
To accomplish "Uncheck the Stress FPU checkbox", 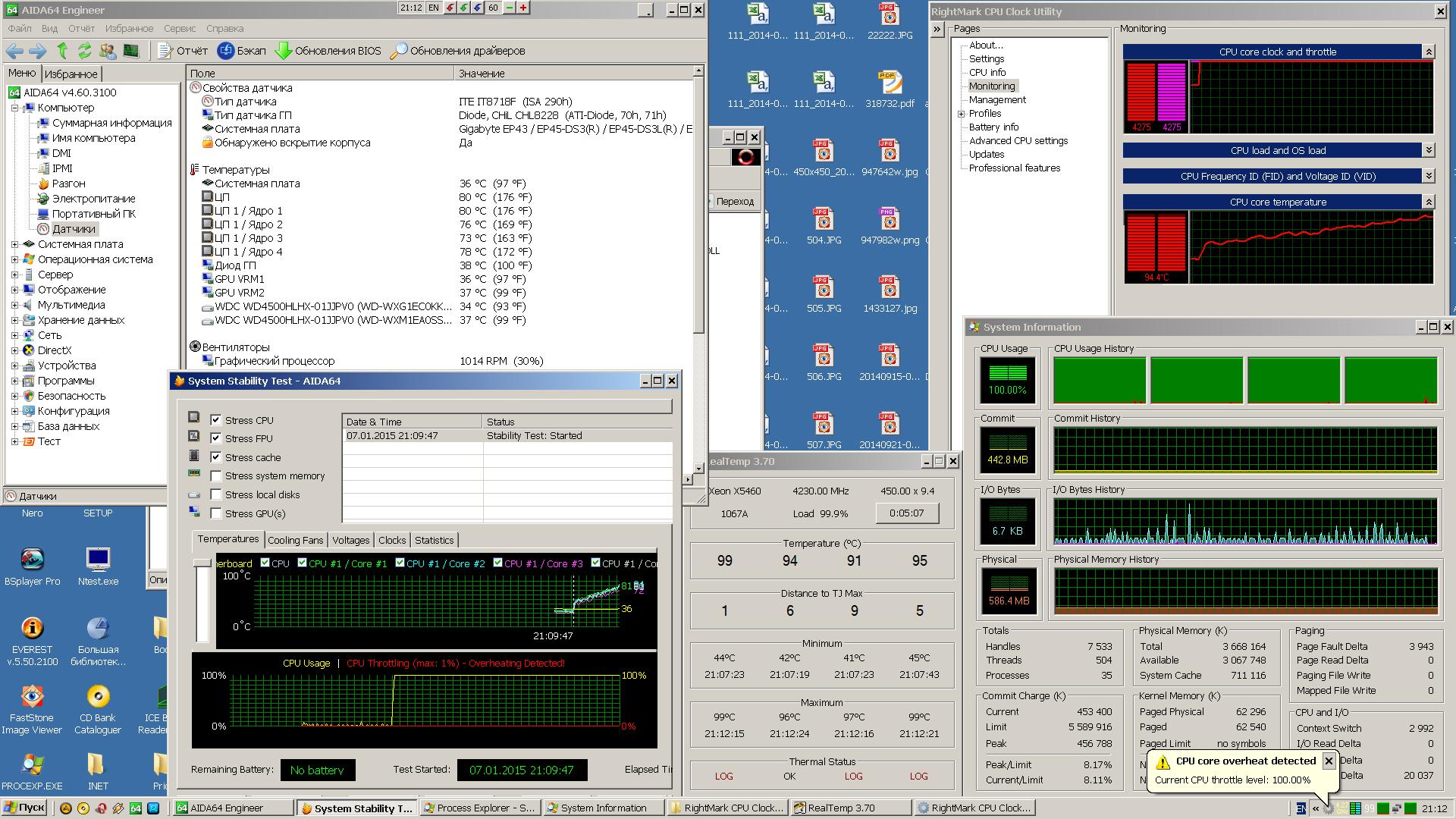I will (x=216, y=438).
